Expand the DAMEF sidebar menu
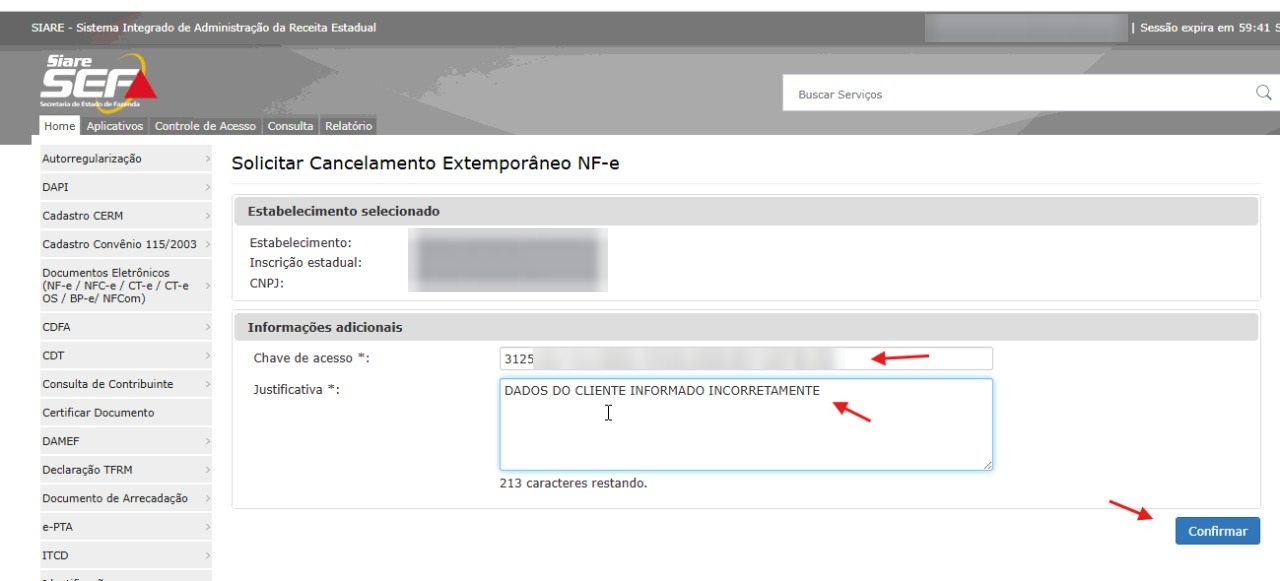Viewport: 1280px width, 581px height. click(x=126, y=441)
